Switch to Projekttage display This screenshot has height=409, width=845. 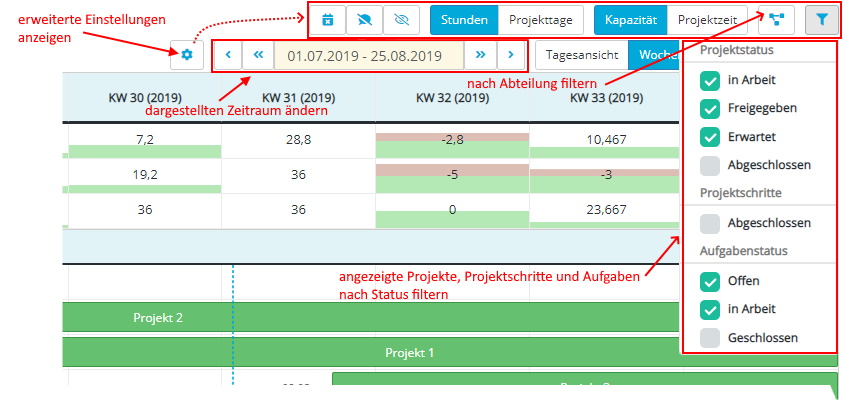point(540,20)
